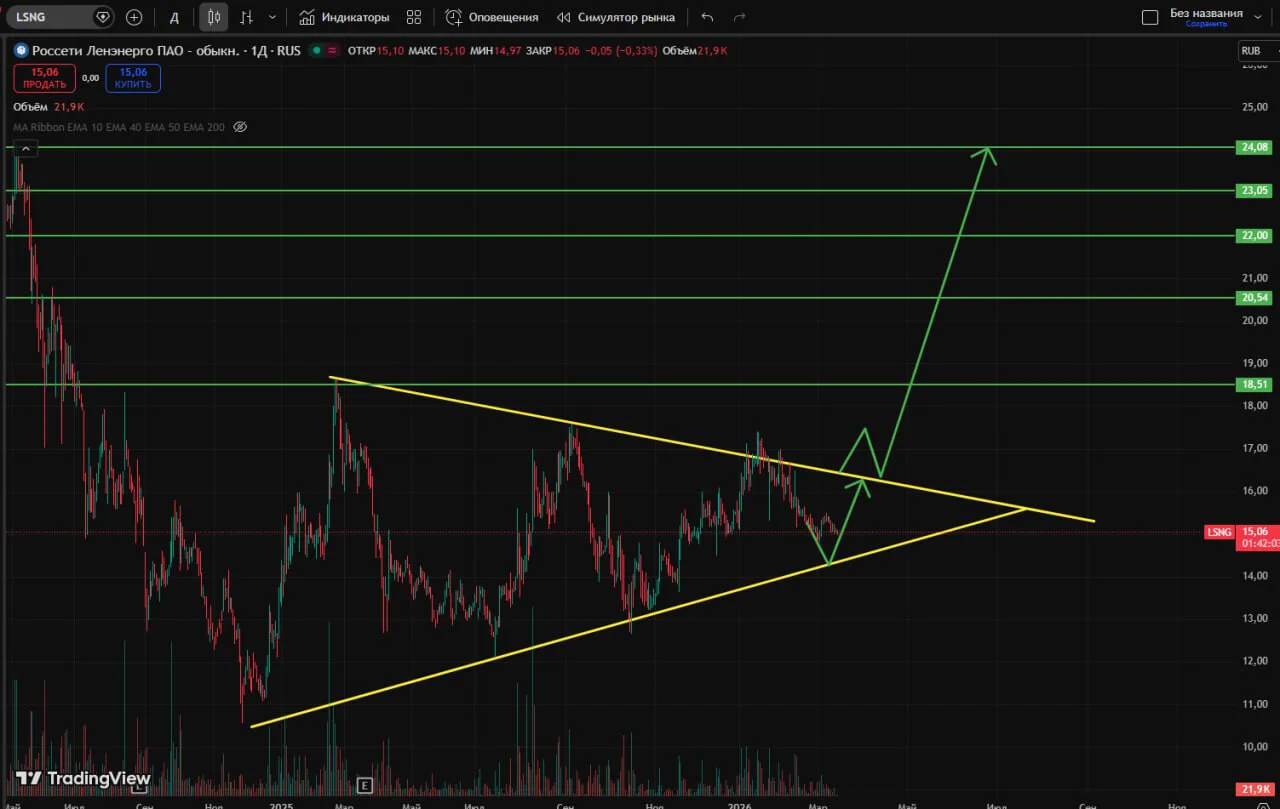This screenshot has height=809, width=1280.
Task: Toggle the layout checkbox near Без названия
Action: tap(1150, 17)
